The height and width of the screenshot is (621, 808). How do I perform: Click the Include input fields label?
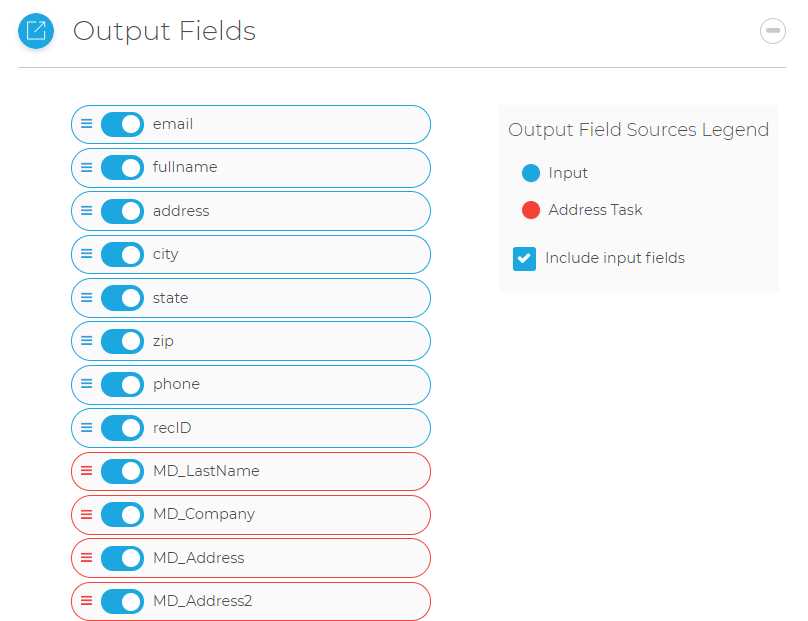[614, 258]
